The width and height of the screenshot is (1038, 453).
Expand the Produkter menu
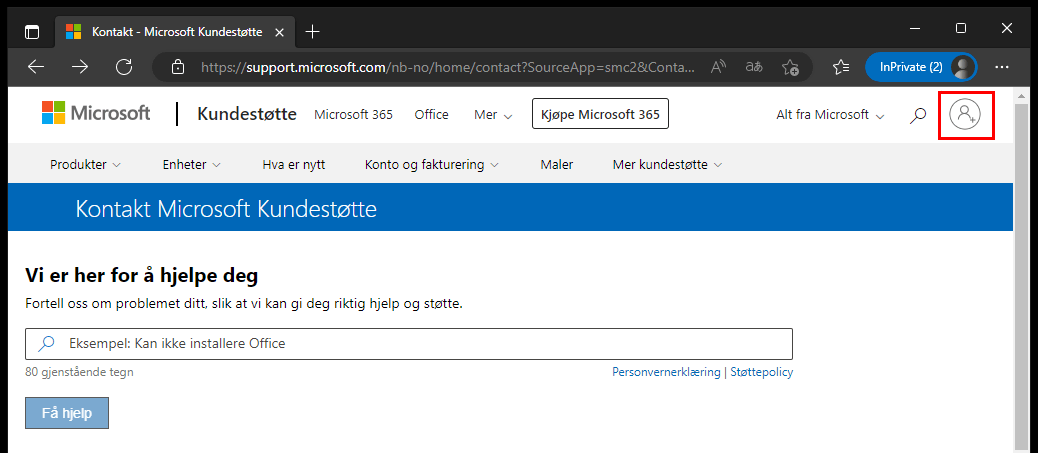85,164
